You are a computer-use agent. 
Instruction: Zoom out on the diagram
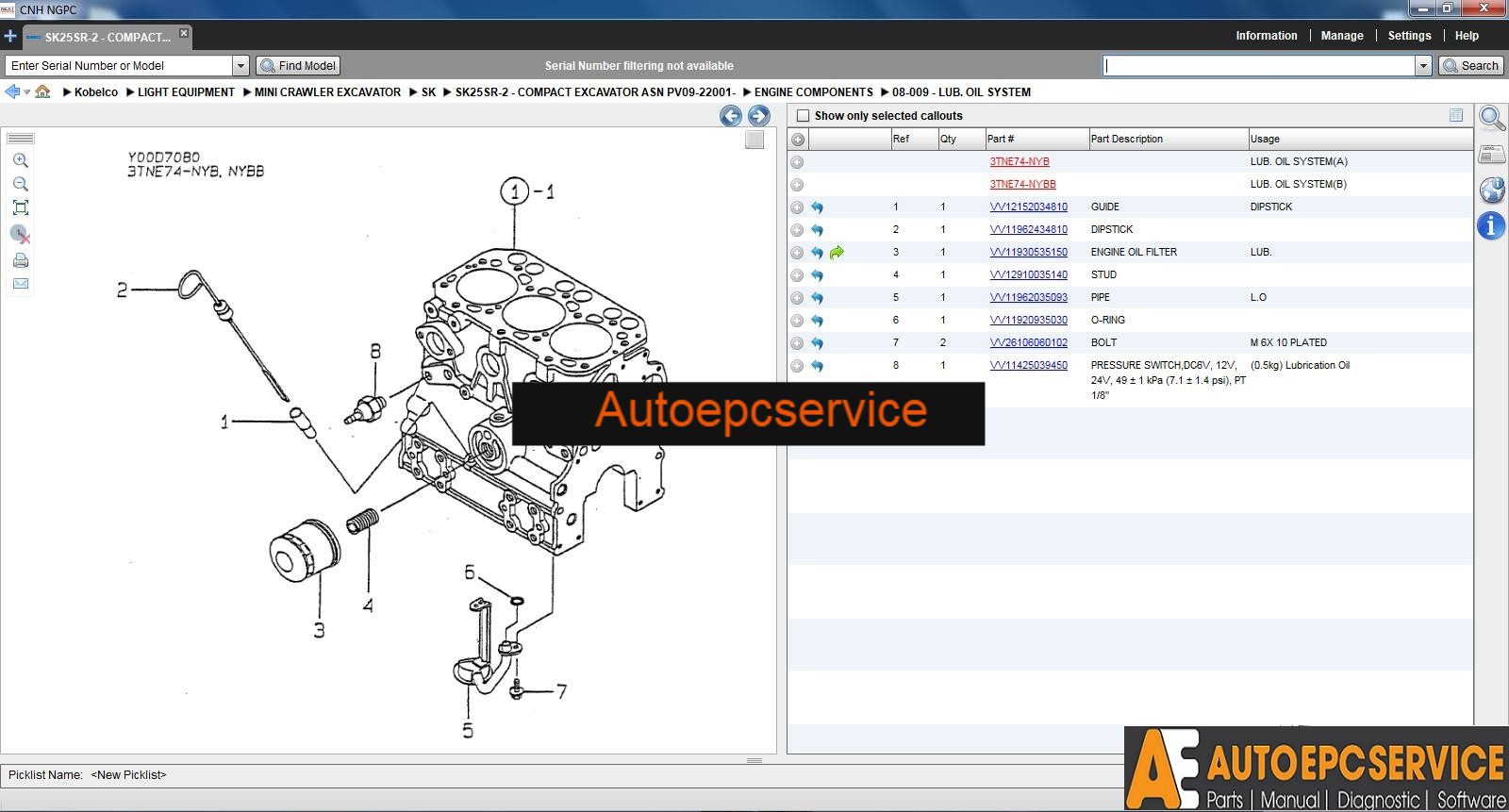coord(21,184)
